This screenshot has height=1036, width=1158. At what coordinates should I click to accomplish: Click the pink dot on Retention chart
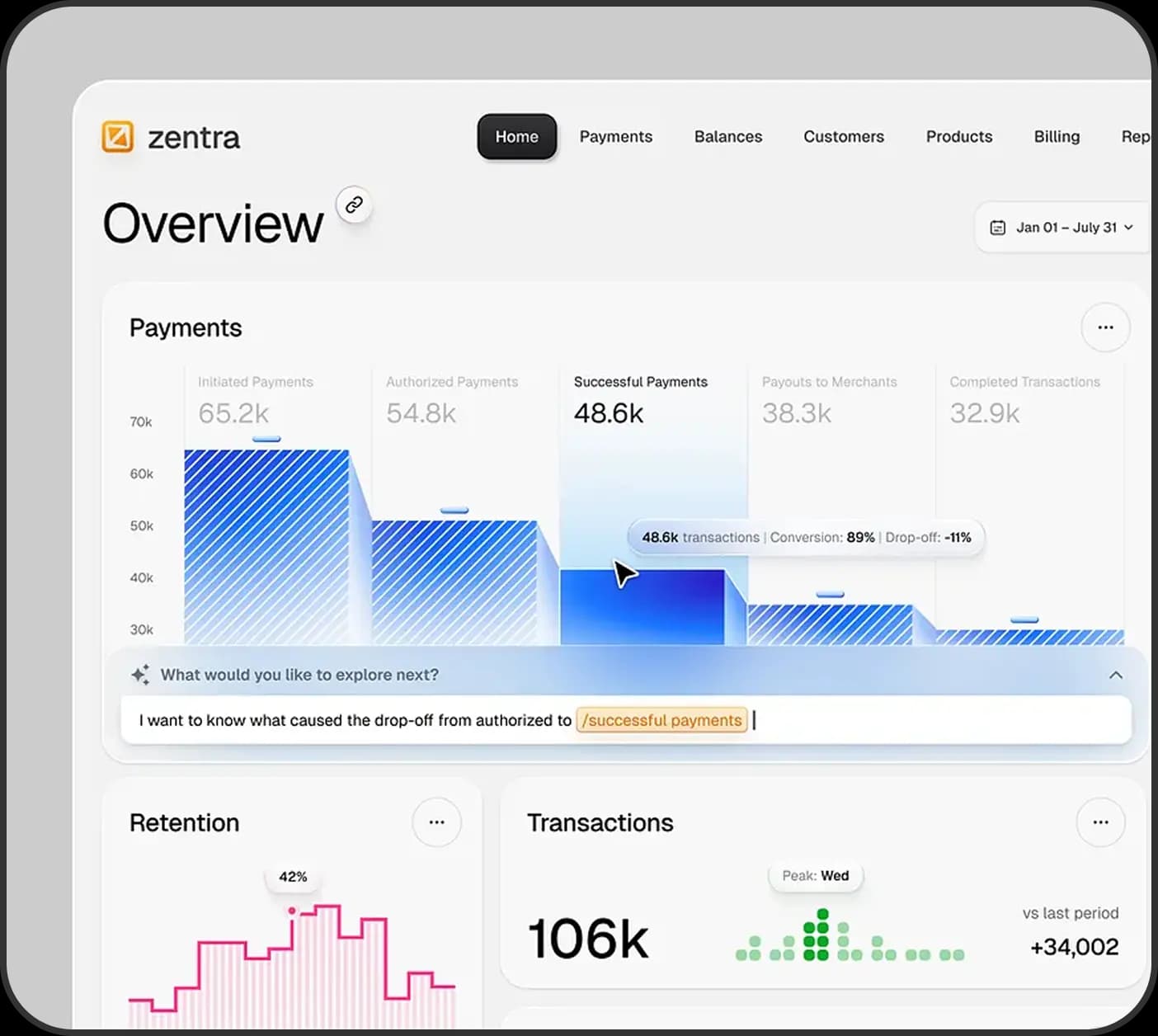click(292, 911)
